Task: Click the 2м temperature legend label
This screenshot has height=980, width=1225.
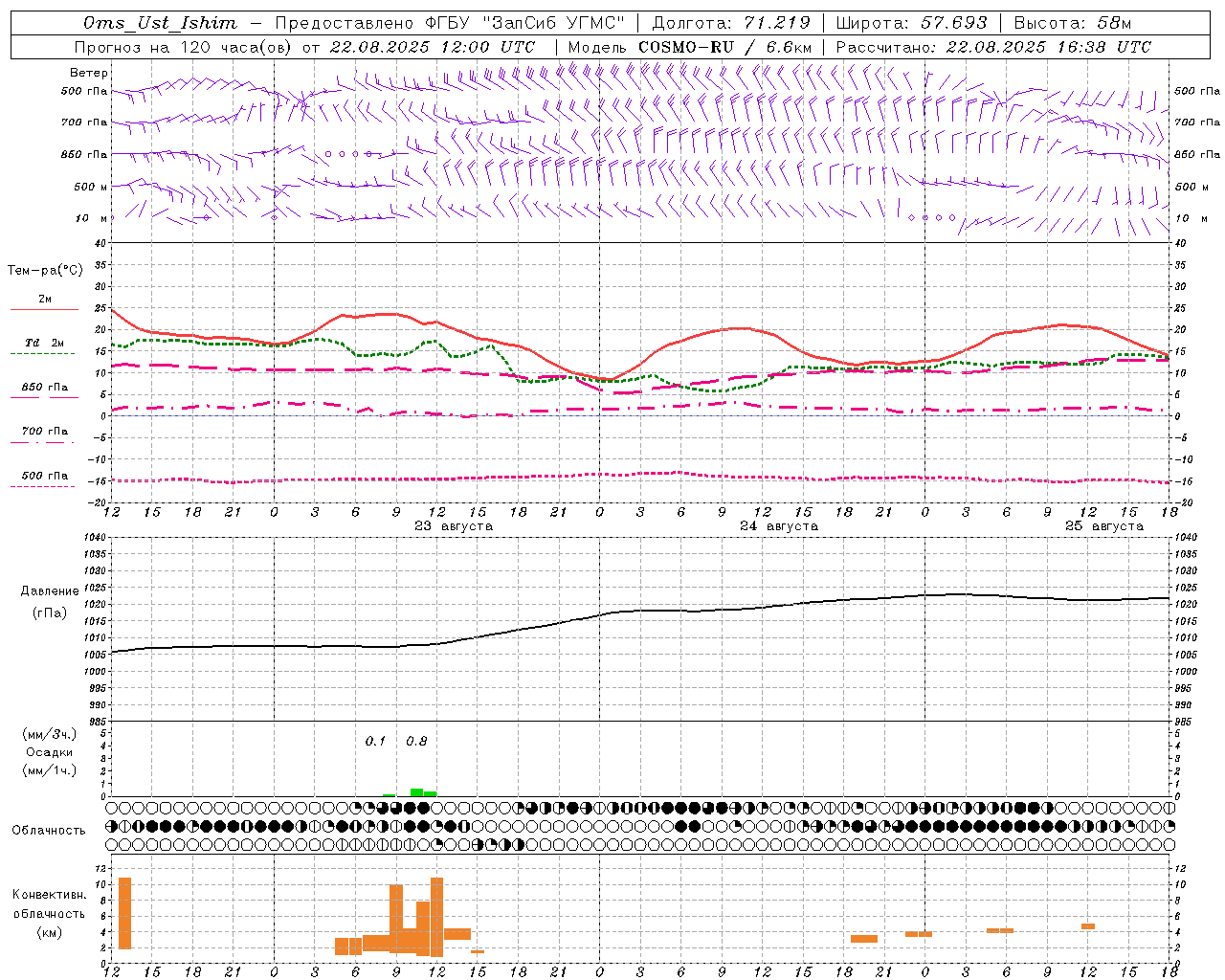Action: pos(45,300)
